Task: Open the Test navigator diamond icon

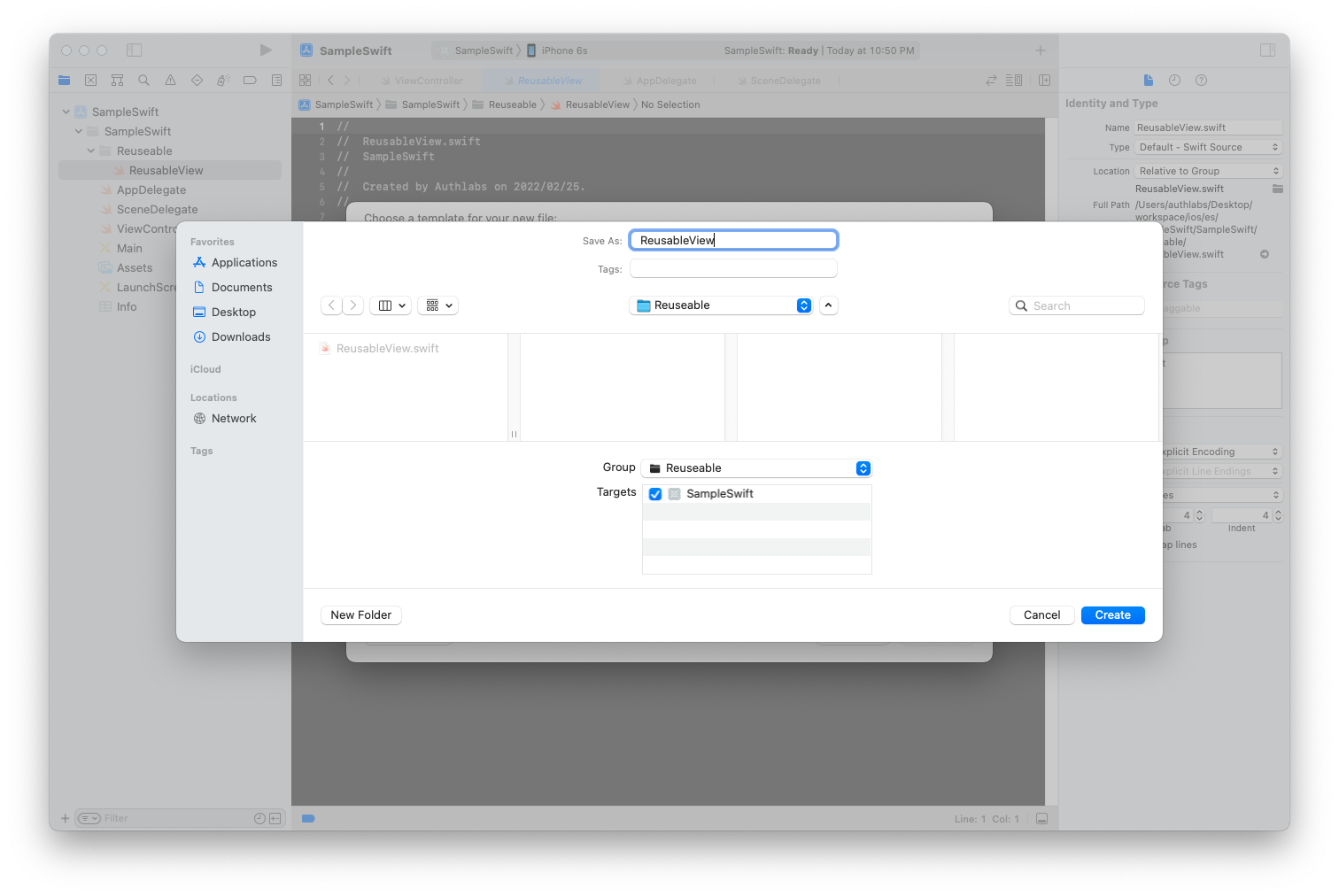Action: pyautogui.click(x=197, y=81)
